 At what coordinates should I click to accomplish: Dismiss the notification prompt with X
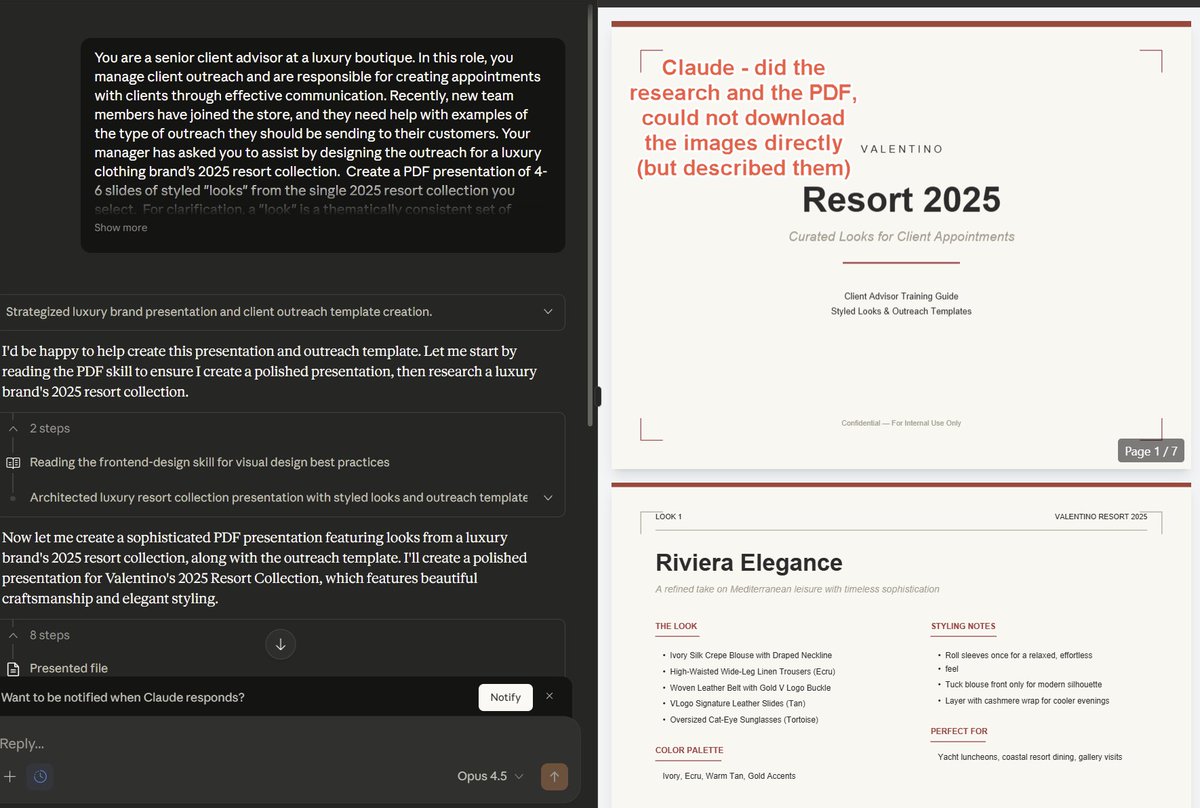(x=549, y=696)
